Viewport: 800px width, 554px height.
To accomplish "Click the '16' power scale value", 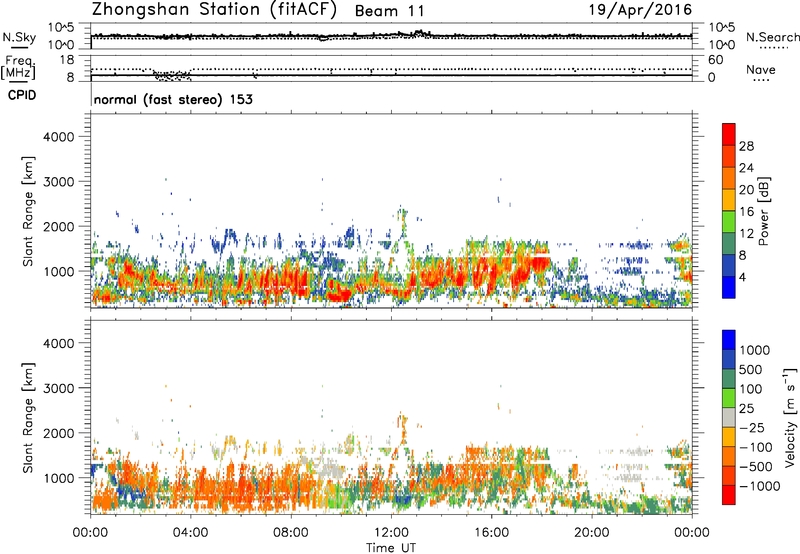I will (x=746, y=212).
